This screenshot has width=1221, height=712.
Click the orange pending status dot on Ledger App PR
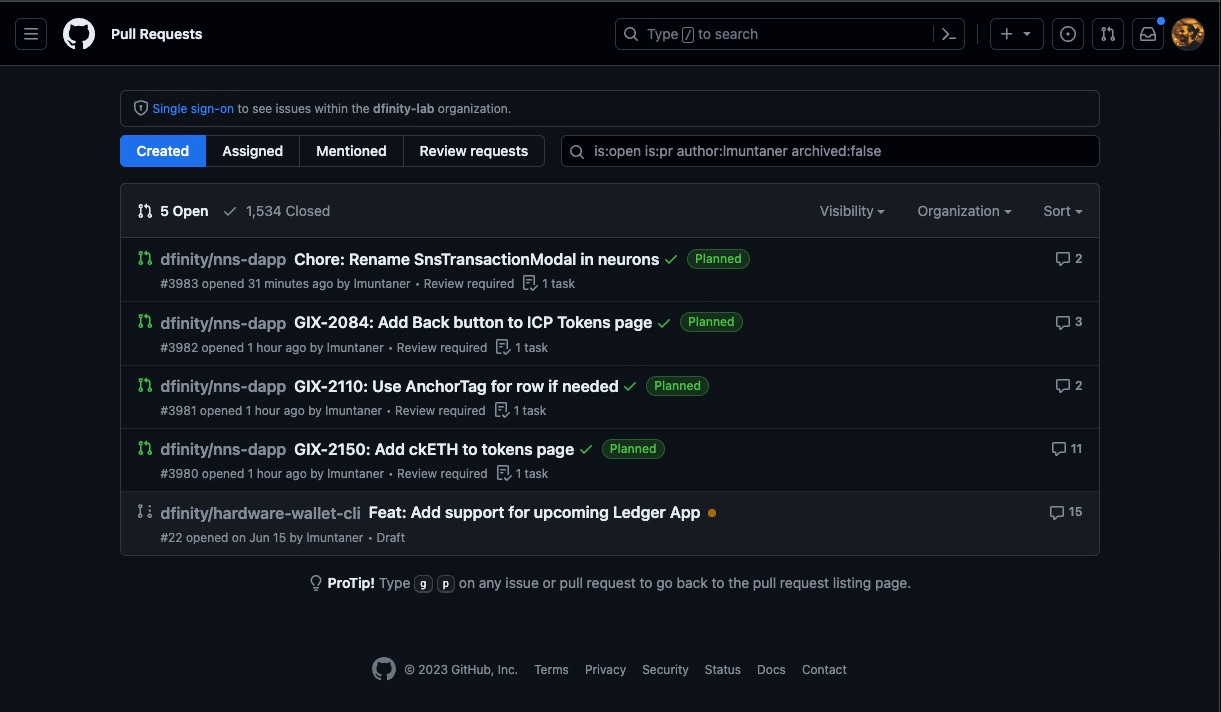point(712,513)
